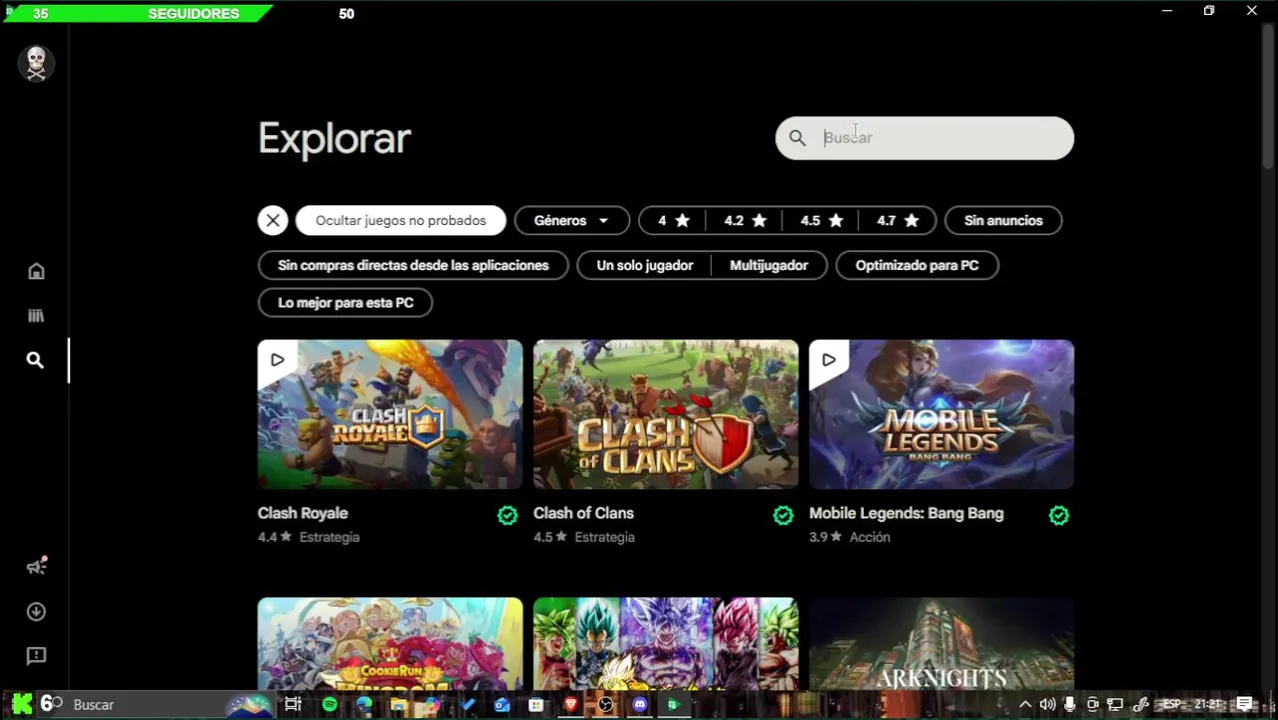This screenshot has height=720, width=1278.
Task: Open Microsoft Edge from the taskbar
Action: [364, 705]
